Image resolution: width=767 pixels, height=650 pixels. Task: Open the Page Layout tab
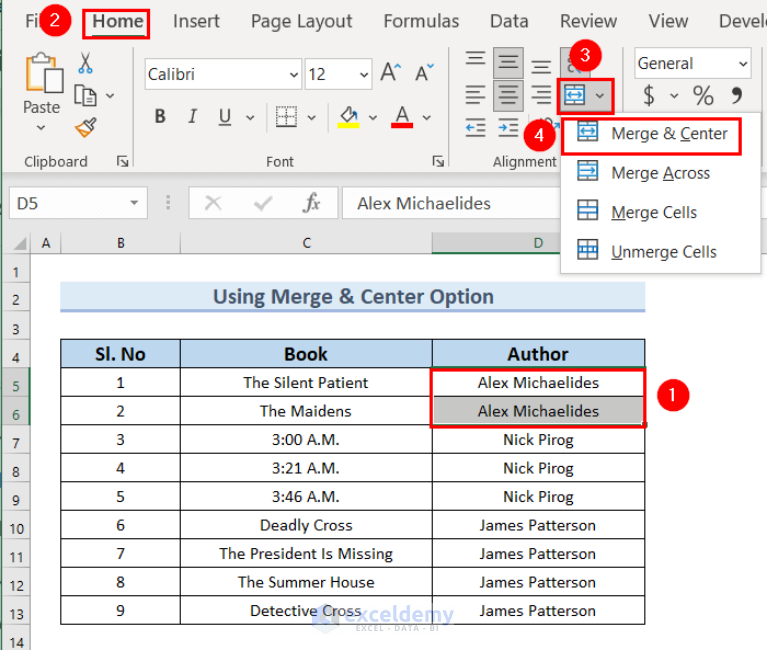click(x=301, y=22)
